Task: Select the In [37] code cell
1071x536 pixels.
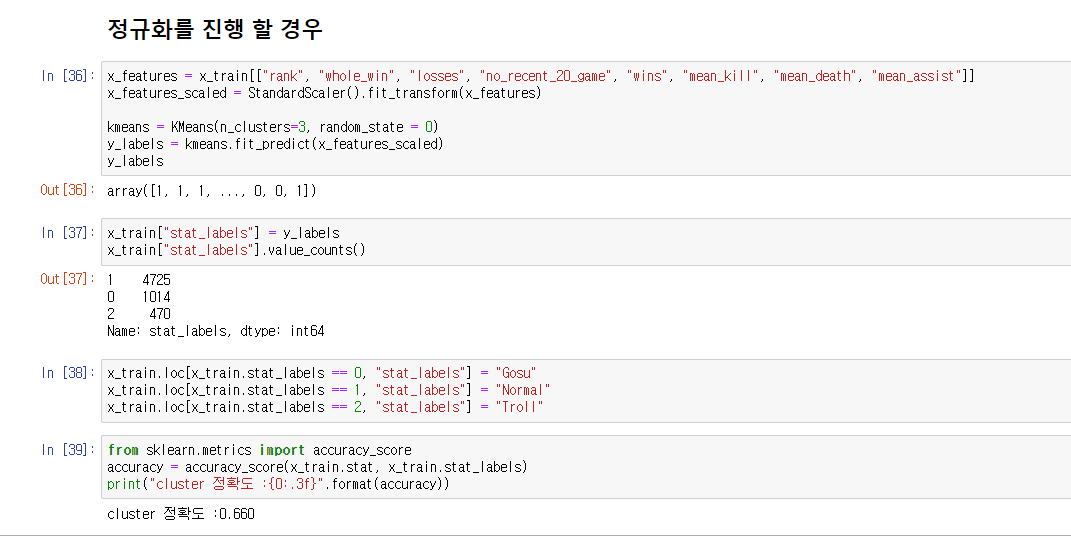Action: 586,242
